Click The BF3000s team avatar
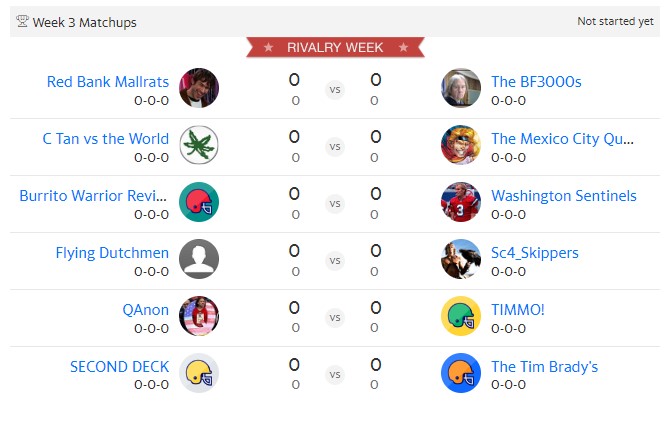Screen dimensions: 670x426 [461, 88]
